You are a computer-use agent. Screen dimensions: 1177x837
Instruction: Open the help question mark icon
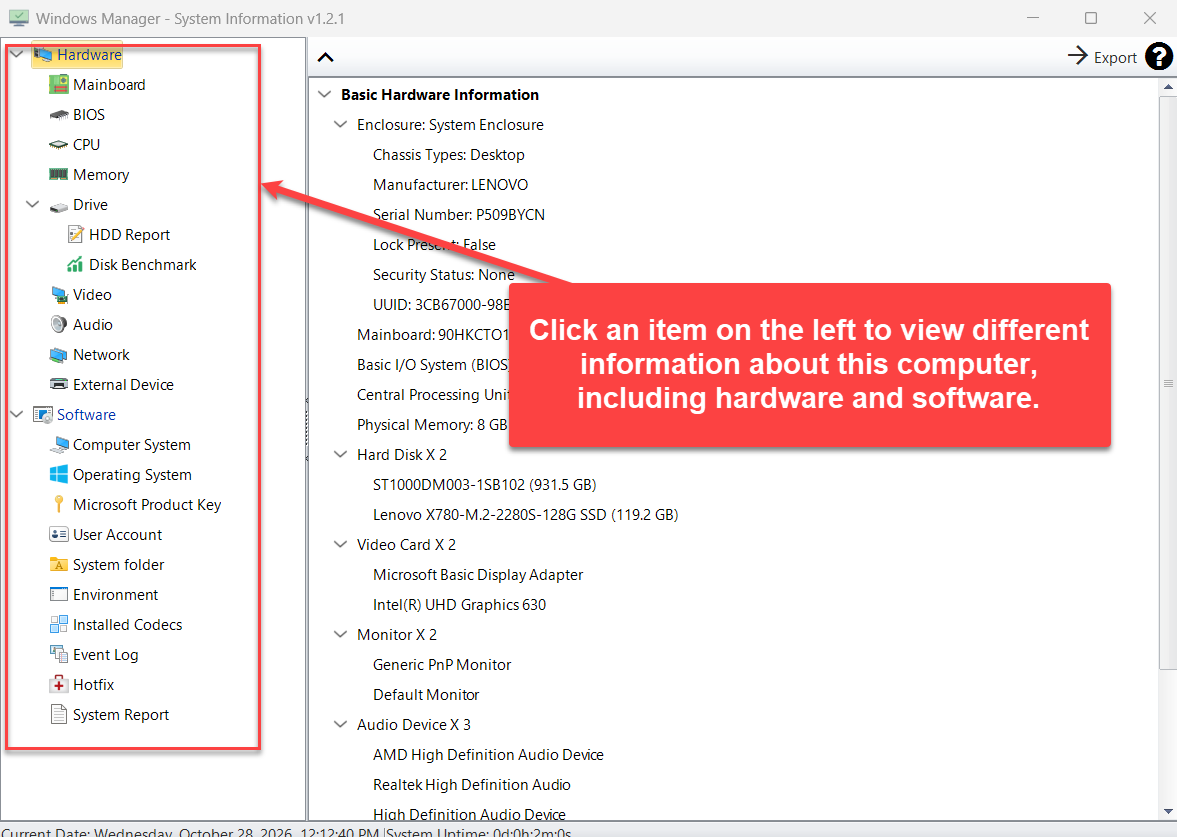tap(1158, 56)
